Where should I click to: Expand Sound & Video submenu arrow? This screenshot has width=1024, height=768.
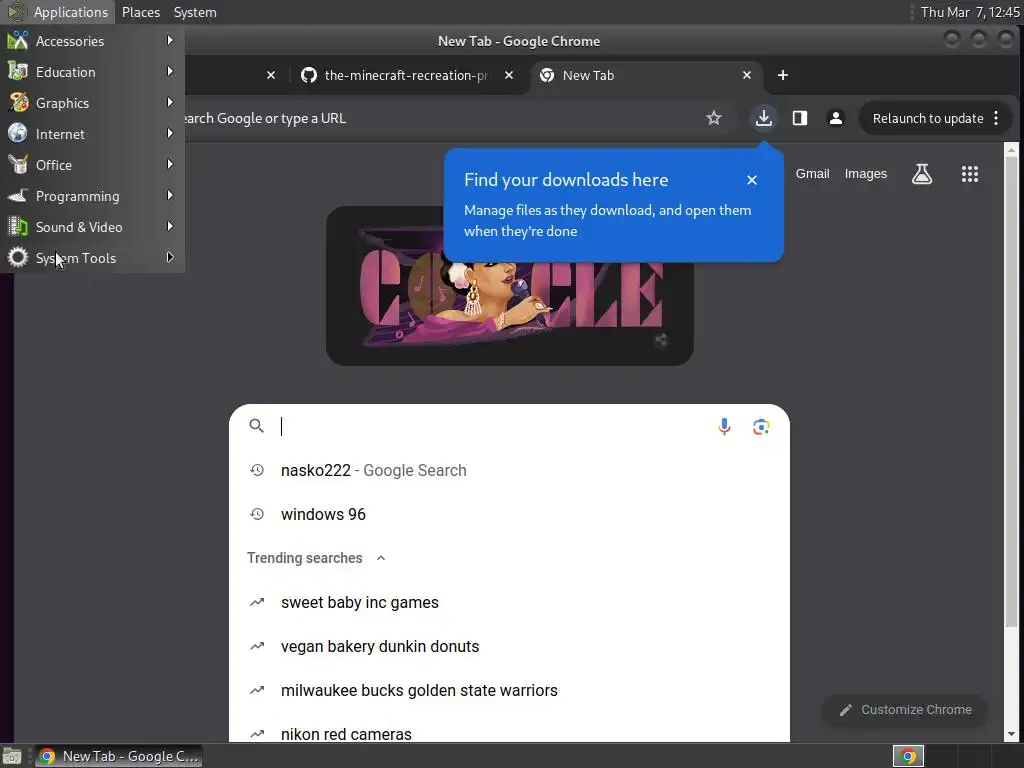(x=170, y=227)
